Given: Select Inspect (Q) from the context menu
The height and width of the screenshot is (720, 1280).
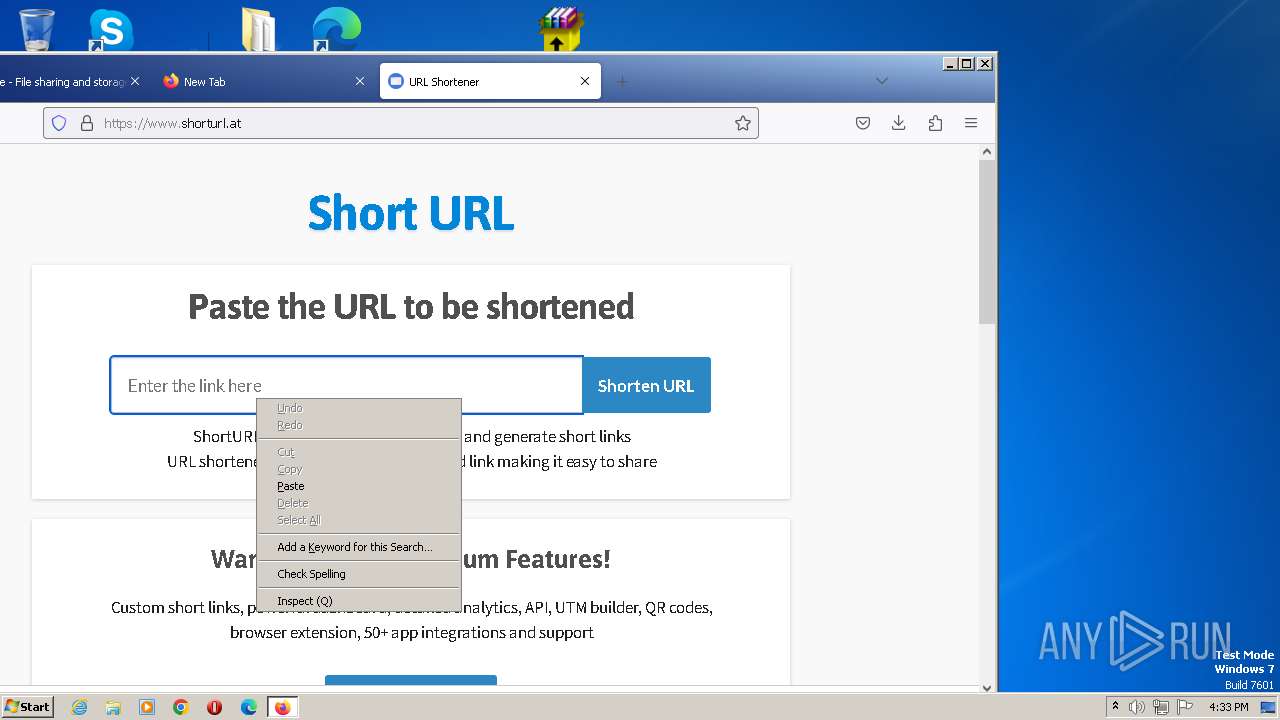Looking at the screenshot, I should [359, 601].
